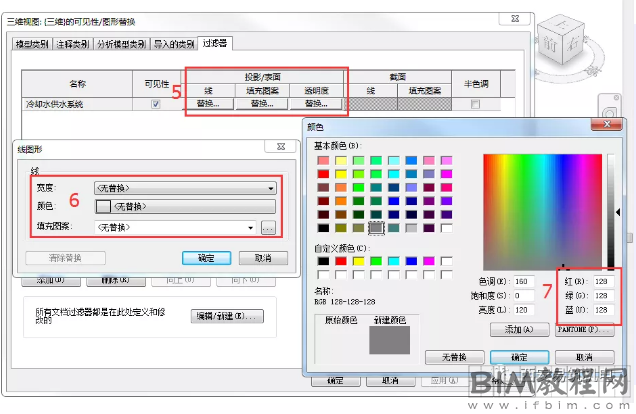Click the 新建颜色 preview swatch
Viewport: 636px width, 414px height.
coord(389,340)
